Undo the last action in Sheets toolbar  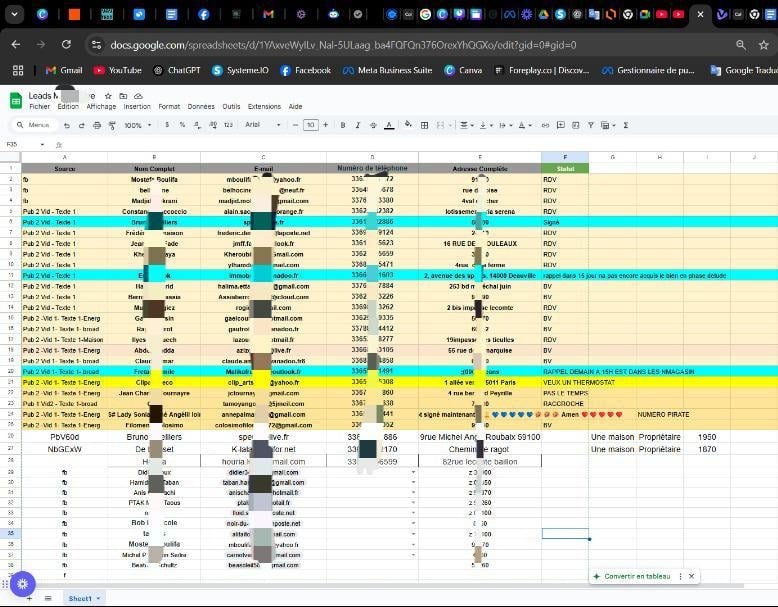[67, 125]
